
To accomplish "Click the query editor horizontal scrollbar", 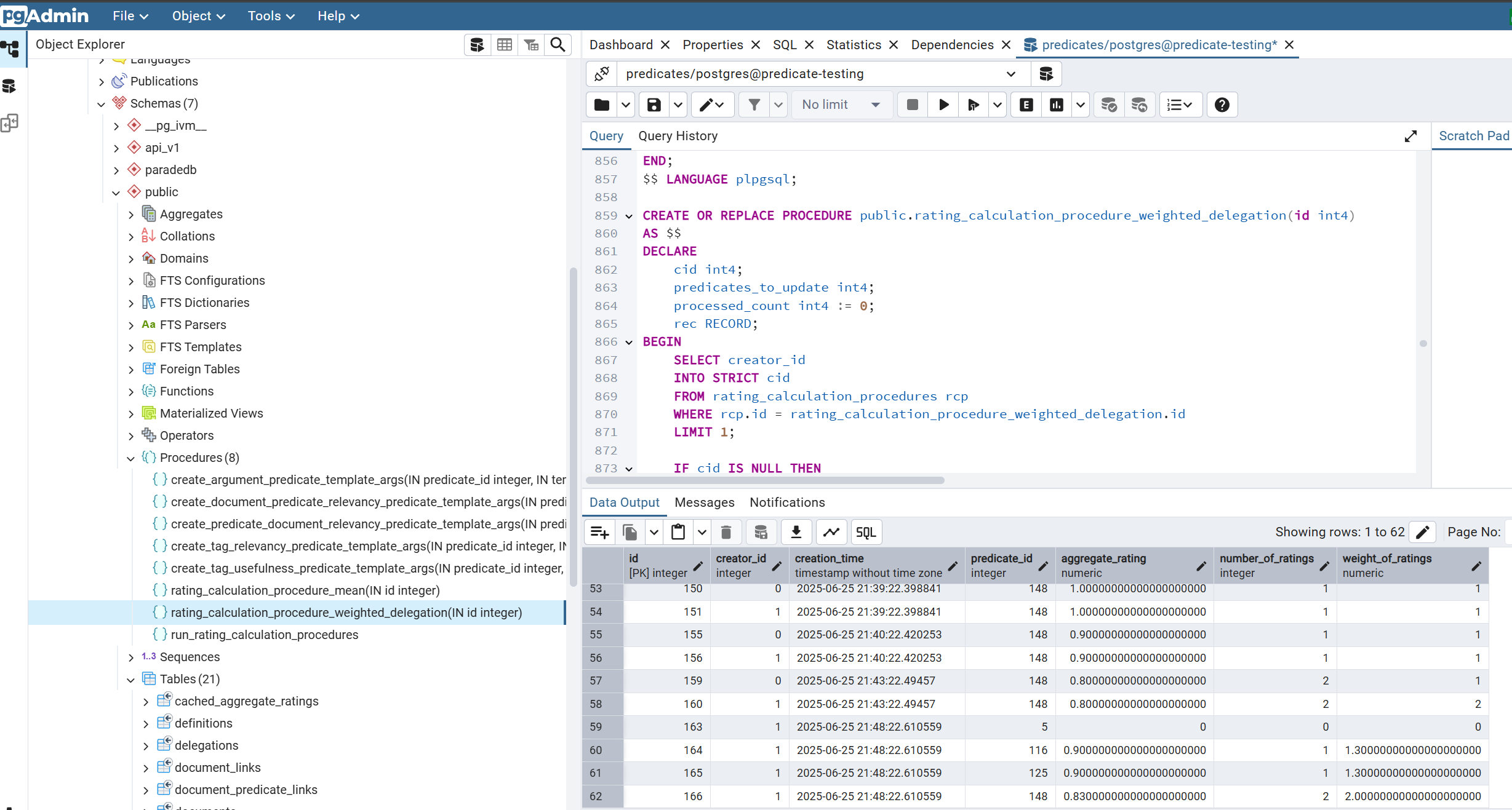I will pyautogui.click(x=765, y=480).
